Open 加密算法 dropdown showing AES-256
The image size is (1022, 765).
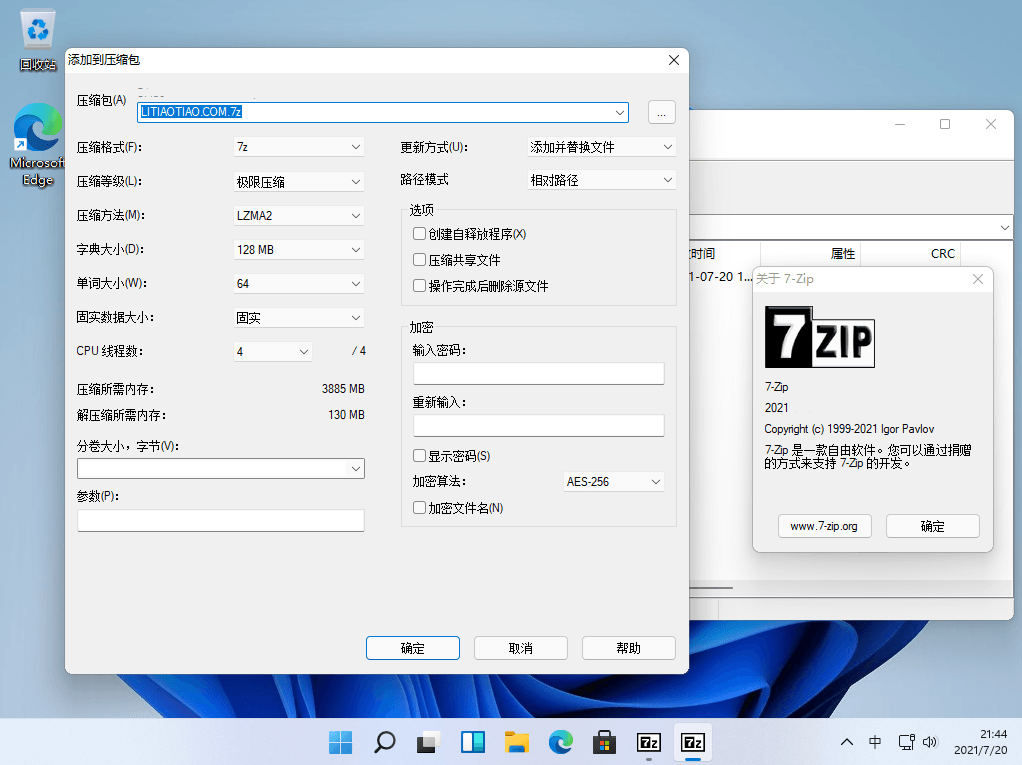pos(614,482)
